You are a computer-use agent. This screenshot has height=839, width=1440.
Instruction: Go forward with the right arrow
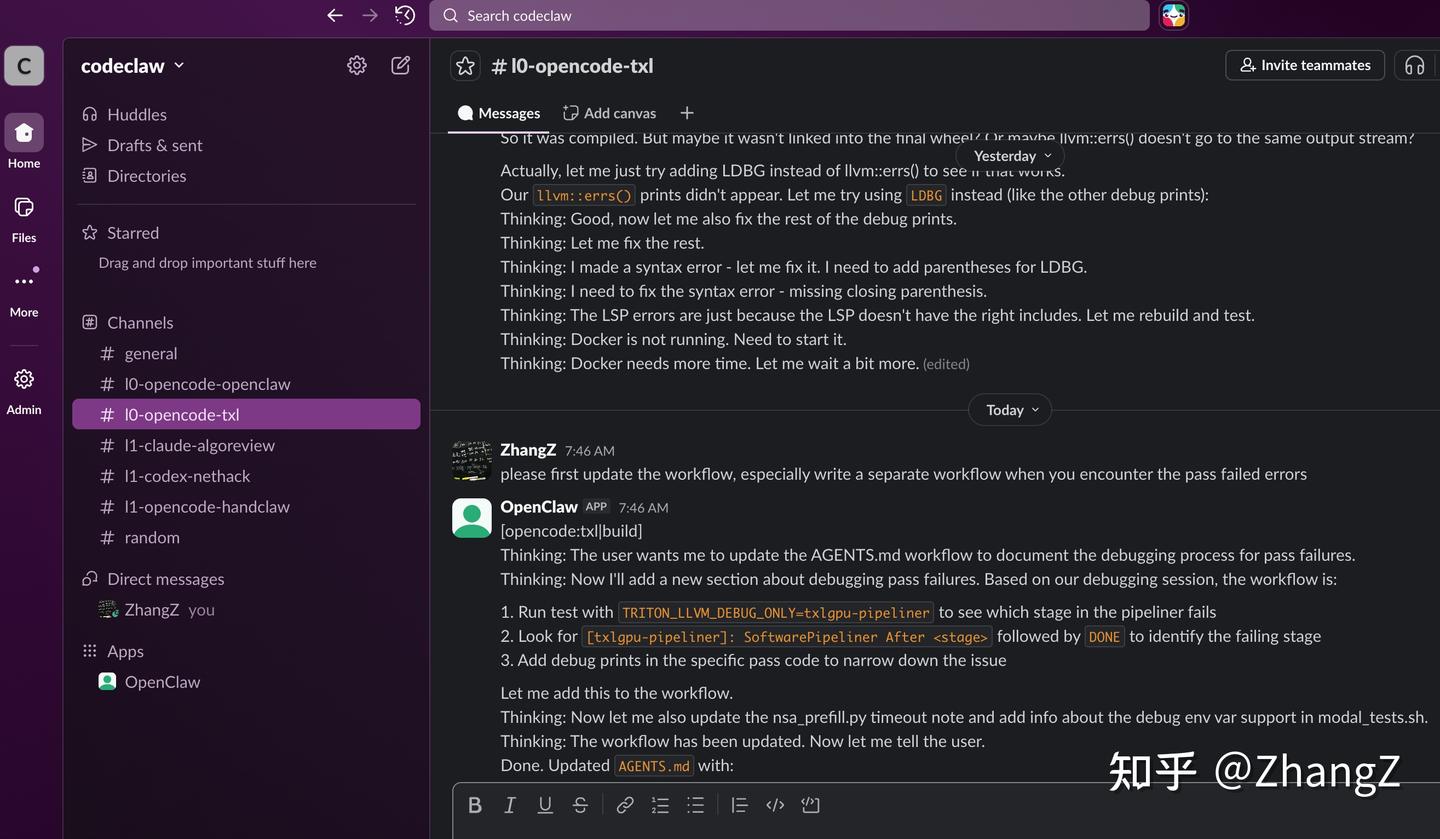coord(370,15)
